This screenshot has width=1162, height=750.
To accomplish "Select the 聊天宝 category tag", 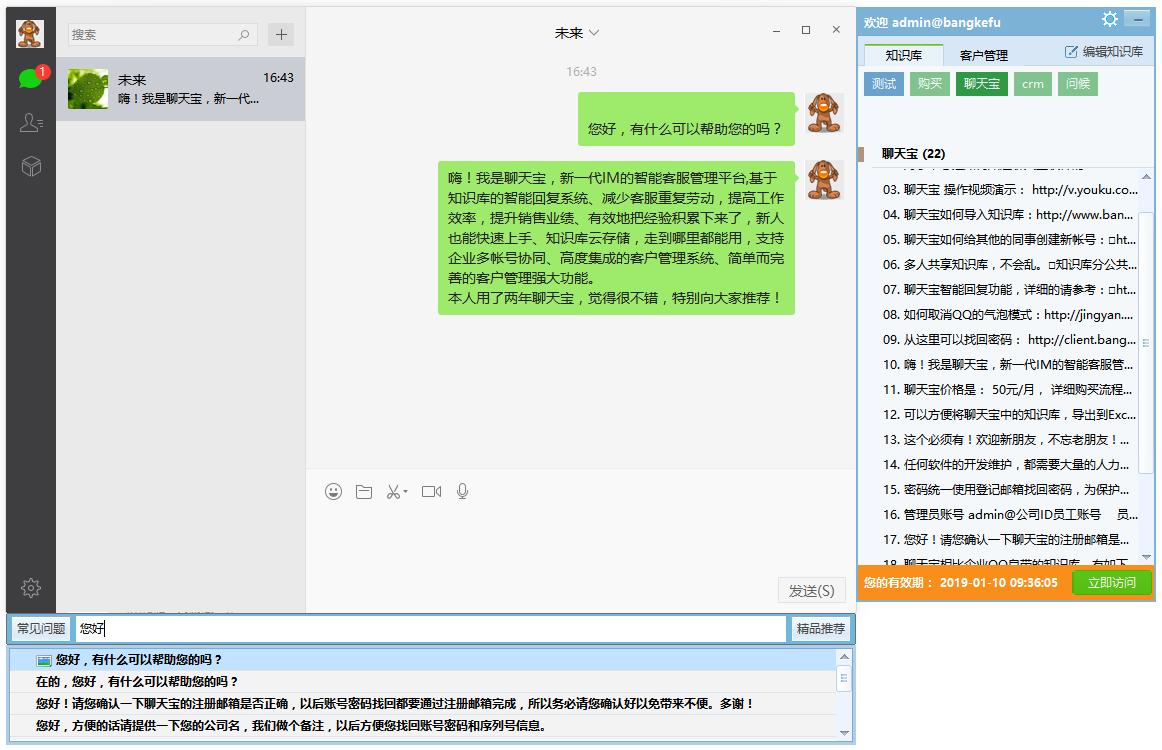I will pyautogui.click(x=982, y=84).
